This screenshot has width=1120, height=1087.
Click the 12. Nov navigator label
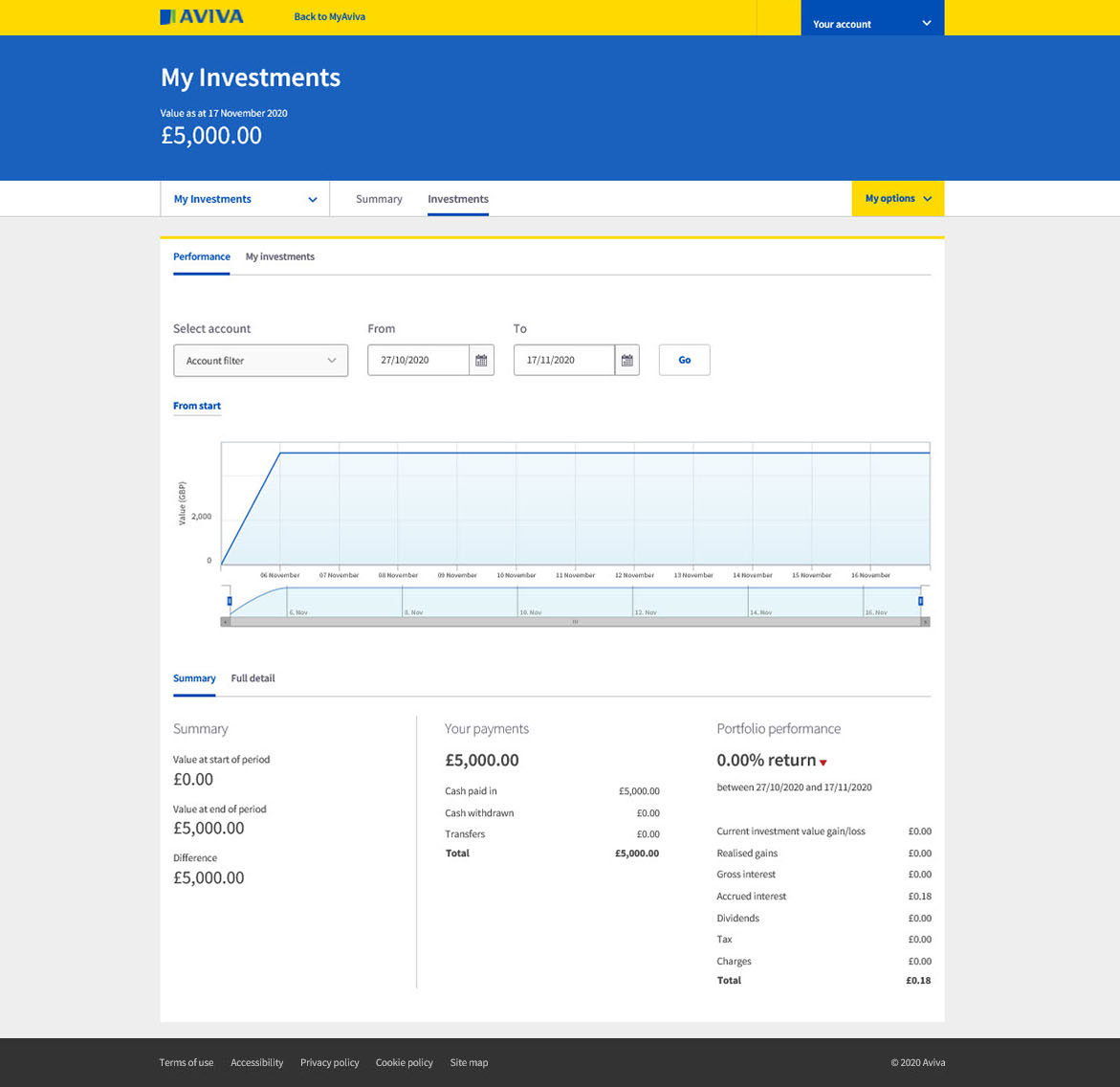pos(646,612)
